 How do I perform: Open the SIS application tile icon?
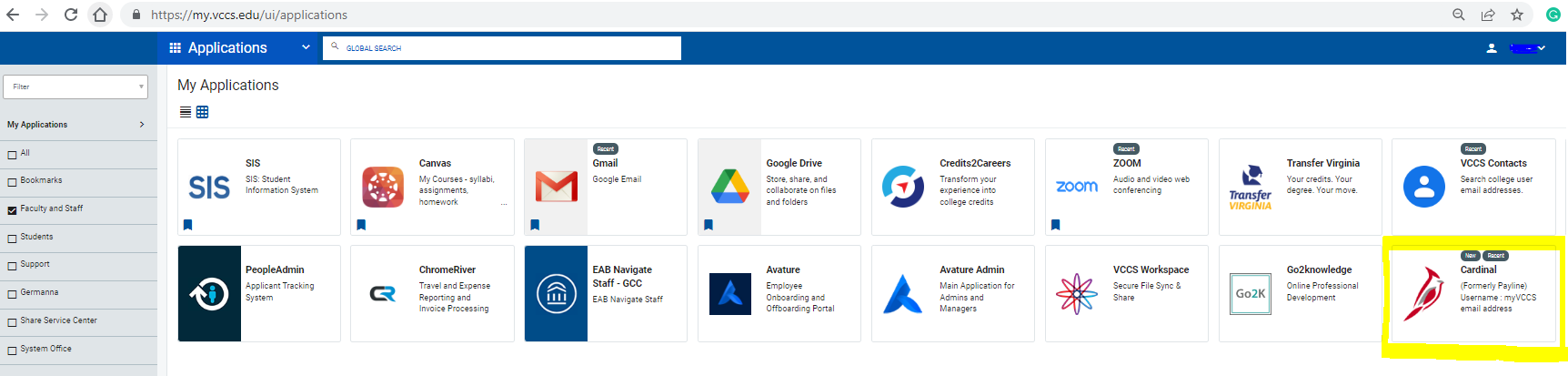209,187
